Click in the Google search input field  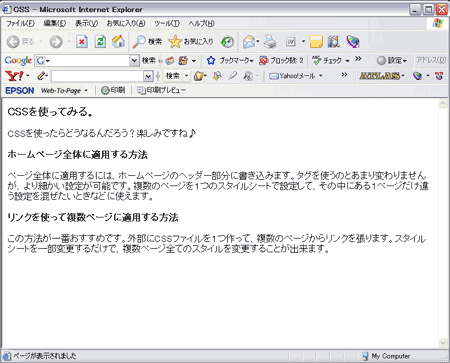[87, 61]
